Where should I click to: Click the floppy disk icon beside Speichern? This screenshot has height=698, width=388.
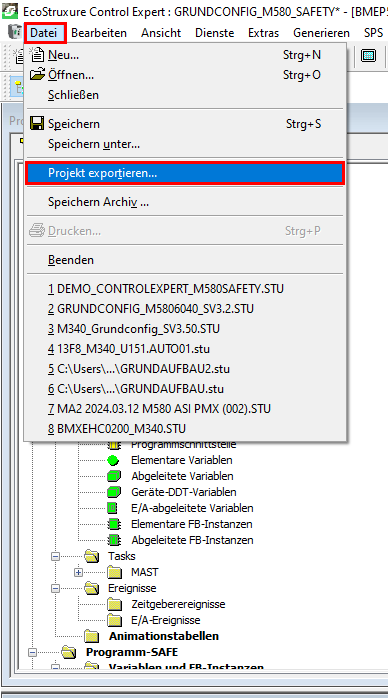click(37, 123)
